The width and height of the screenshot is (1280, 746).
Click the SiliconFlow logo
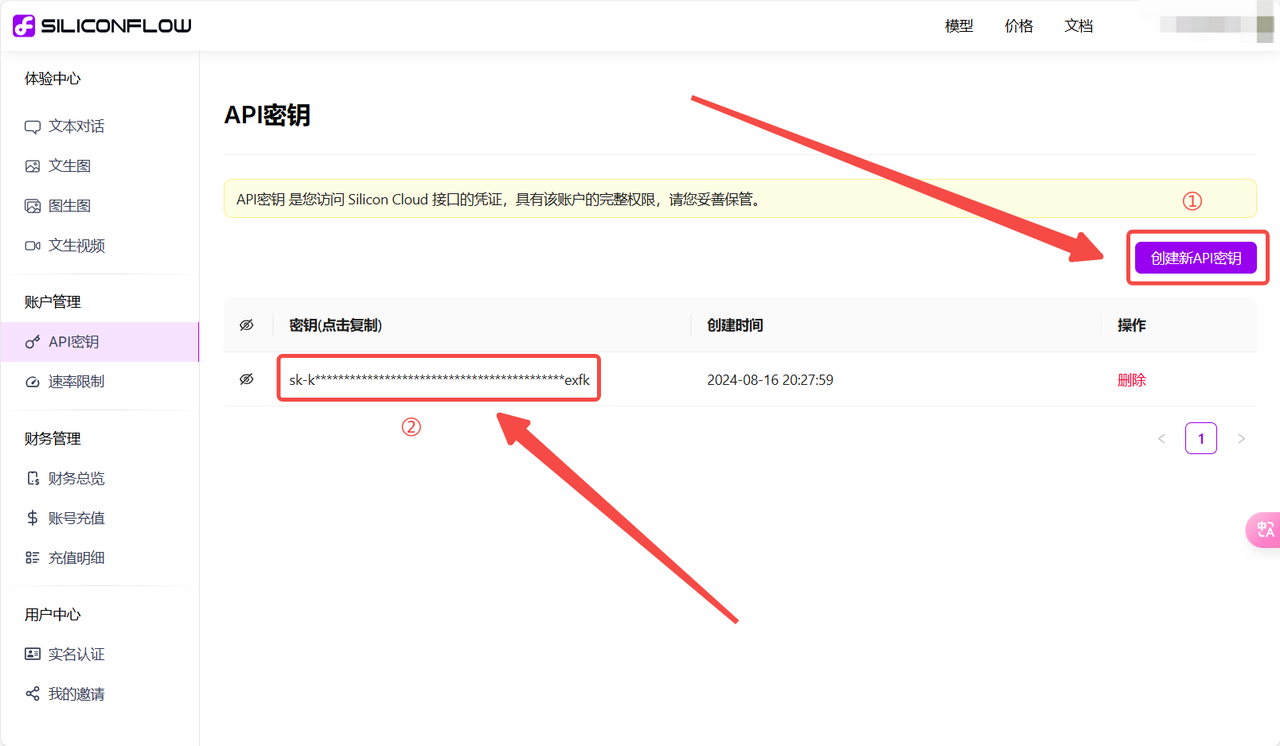click(x=102, y=26)
